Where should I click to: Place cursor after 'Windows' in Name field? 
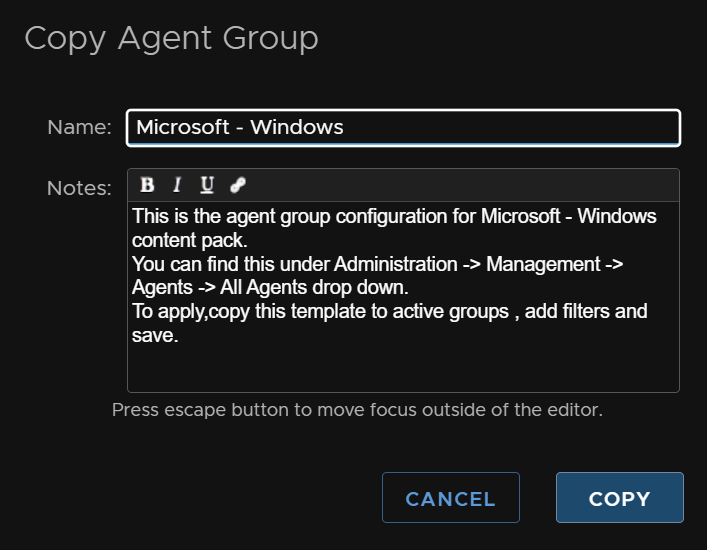[x=344, y=127]
